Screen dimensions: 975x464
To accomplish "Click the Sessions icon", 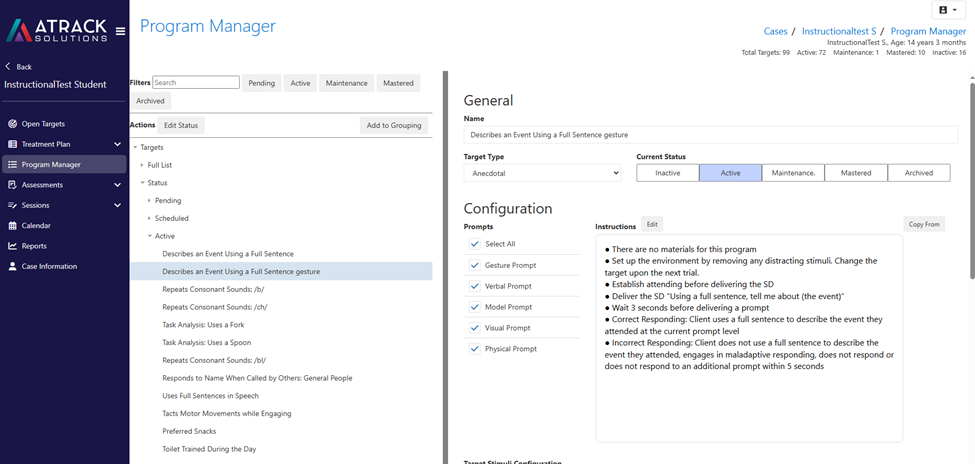I will tap(12, 205).
